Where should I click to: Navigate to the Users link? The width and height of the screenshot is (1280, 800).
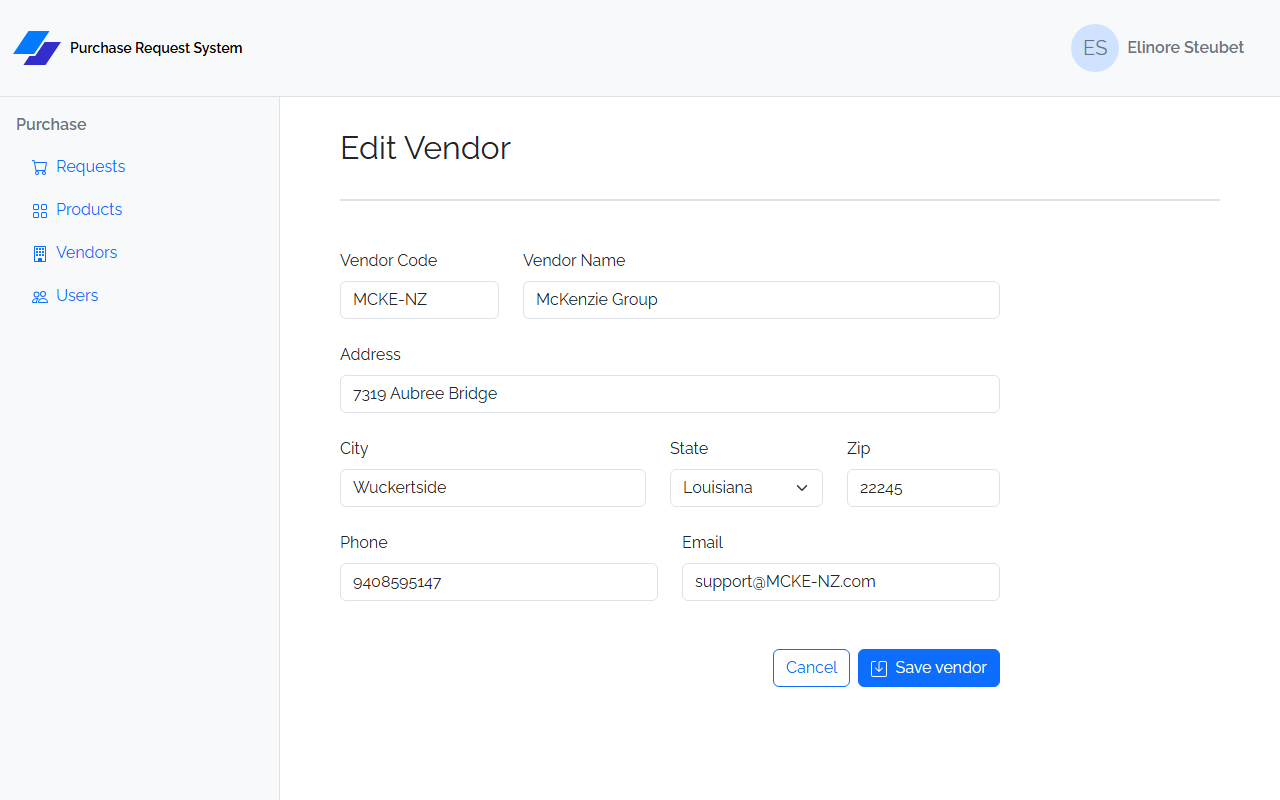point(77,296)
